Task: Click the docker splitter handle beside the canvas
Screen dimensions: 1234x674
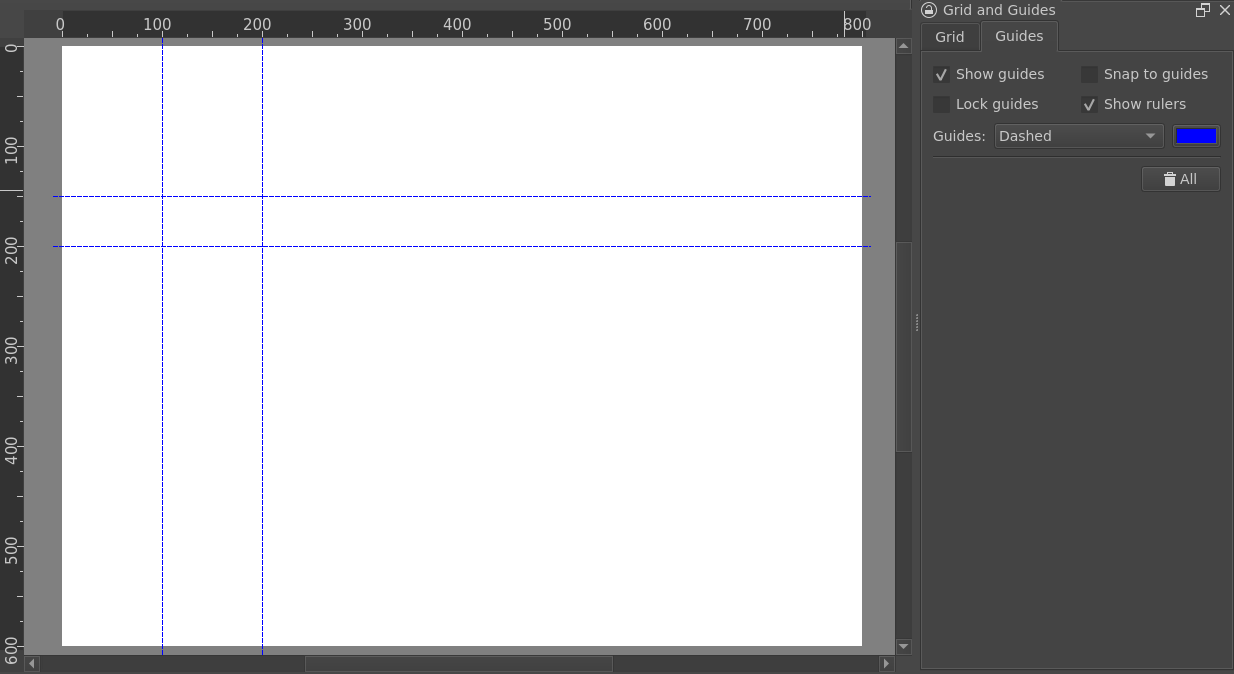Action: click(x=916, y=322)
